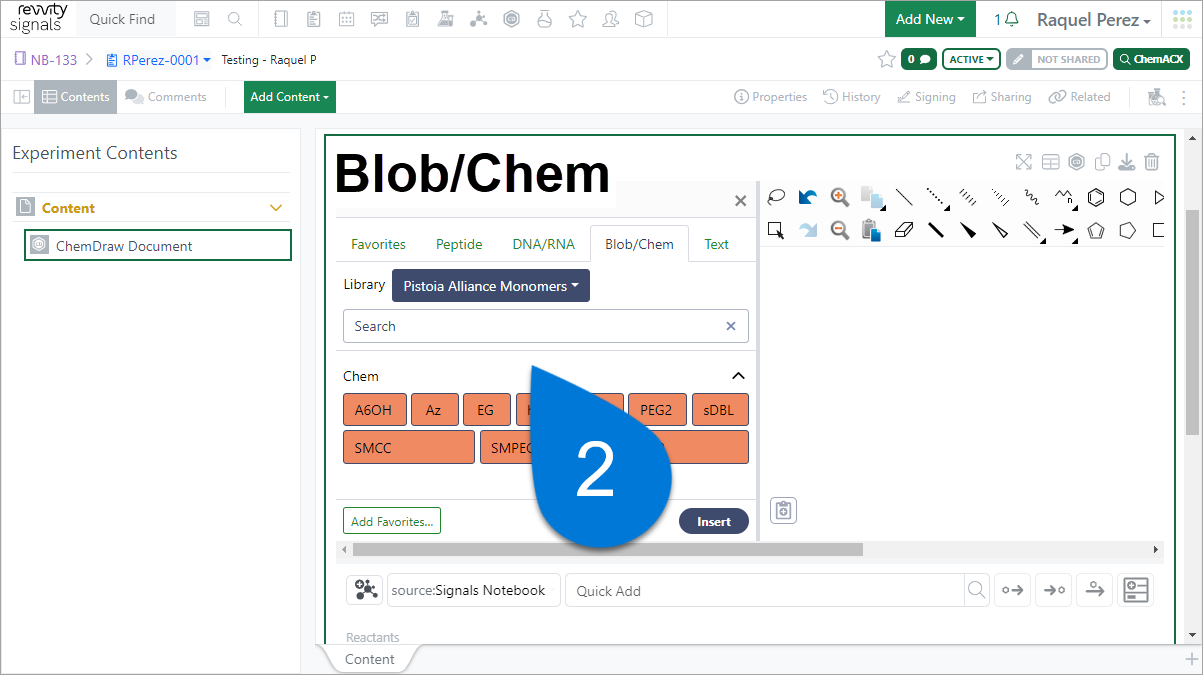Select the PEG2 monomer
This screenshot has width=1203, height=675.
pyautogui.click(x=657, y=410)
